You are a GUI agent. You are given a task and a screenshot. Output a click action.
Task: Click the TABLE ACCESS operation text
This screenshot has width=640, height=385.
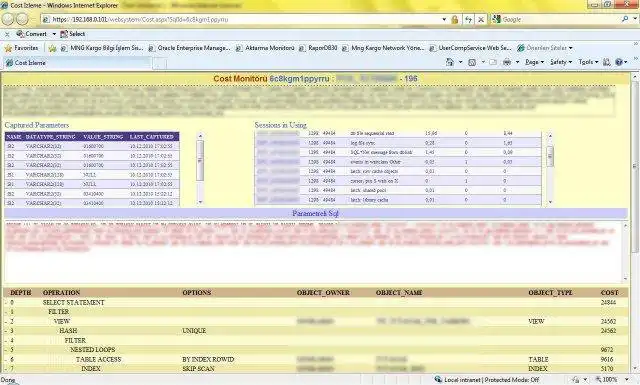coord(98,359)
